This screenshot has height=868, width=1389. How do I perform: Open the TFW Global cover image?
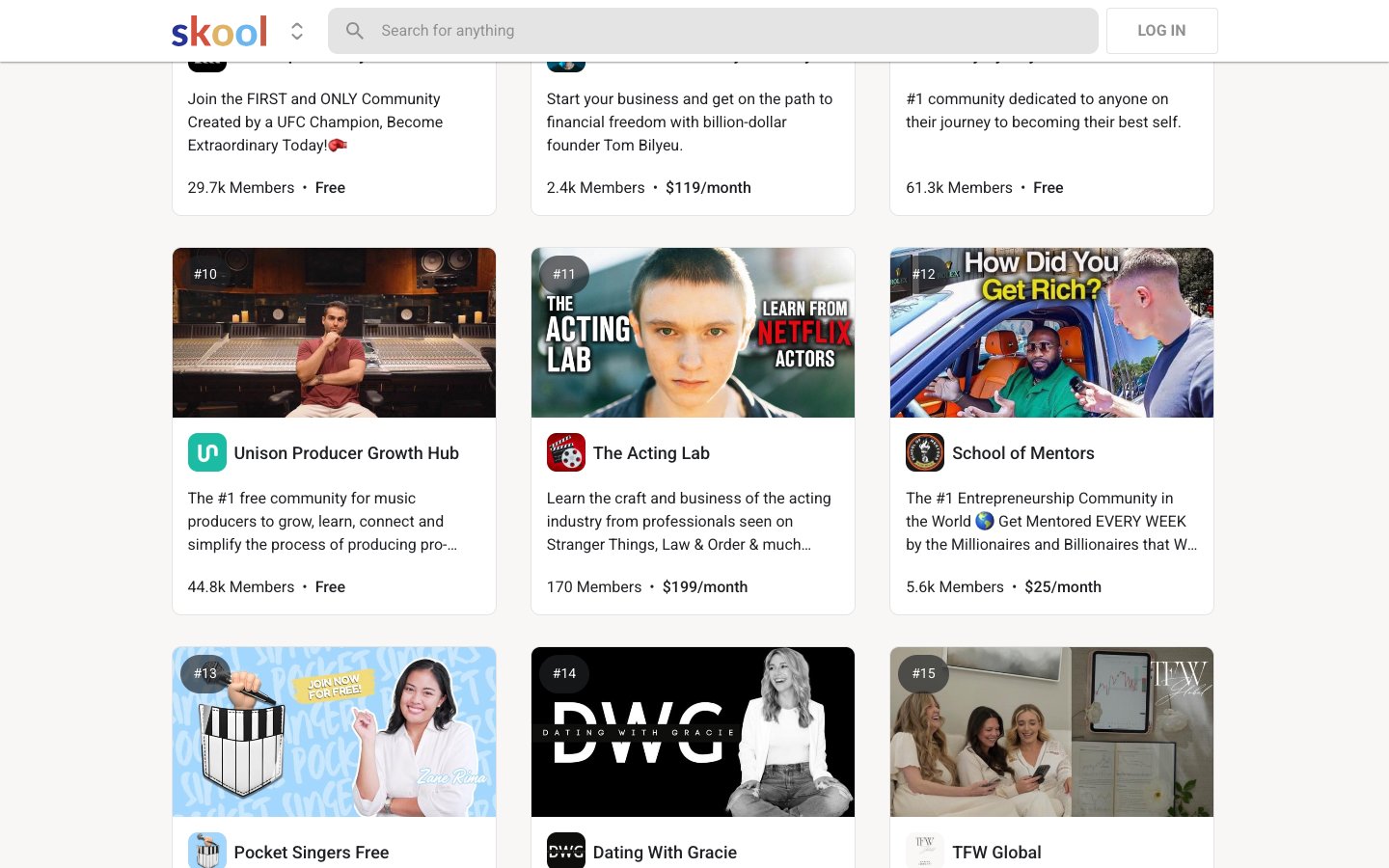coord(1051,732)
